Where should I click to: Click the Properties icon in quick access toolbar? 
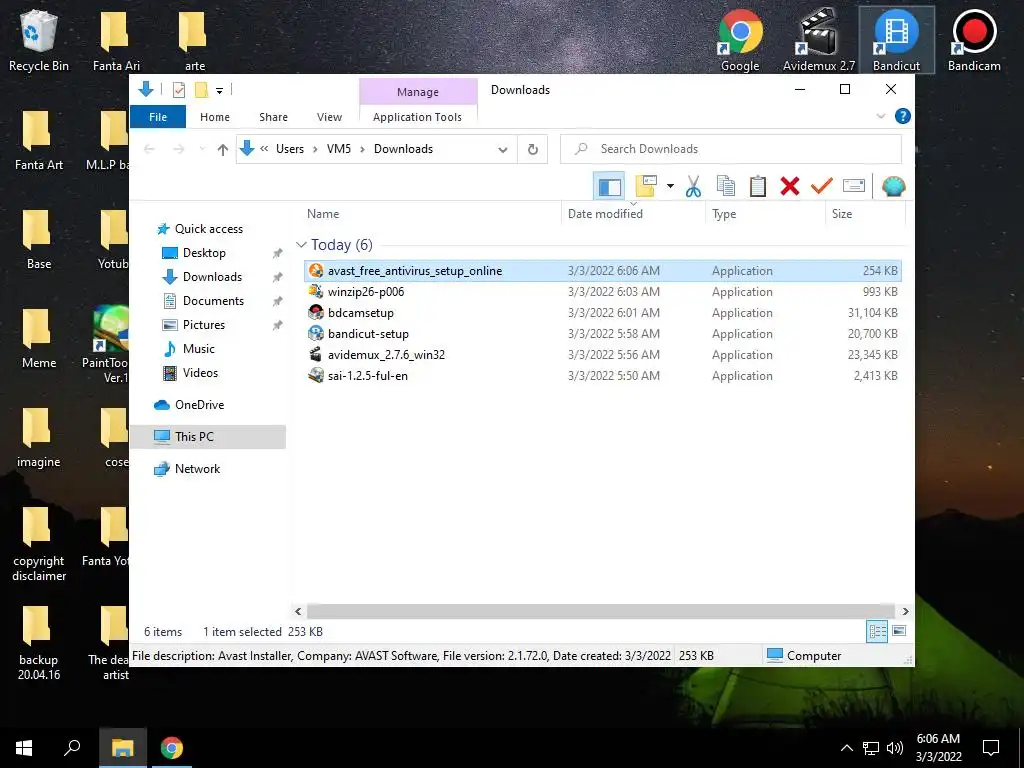tap(178, 90)
